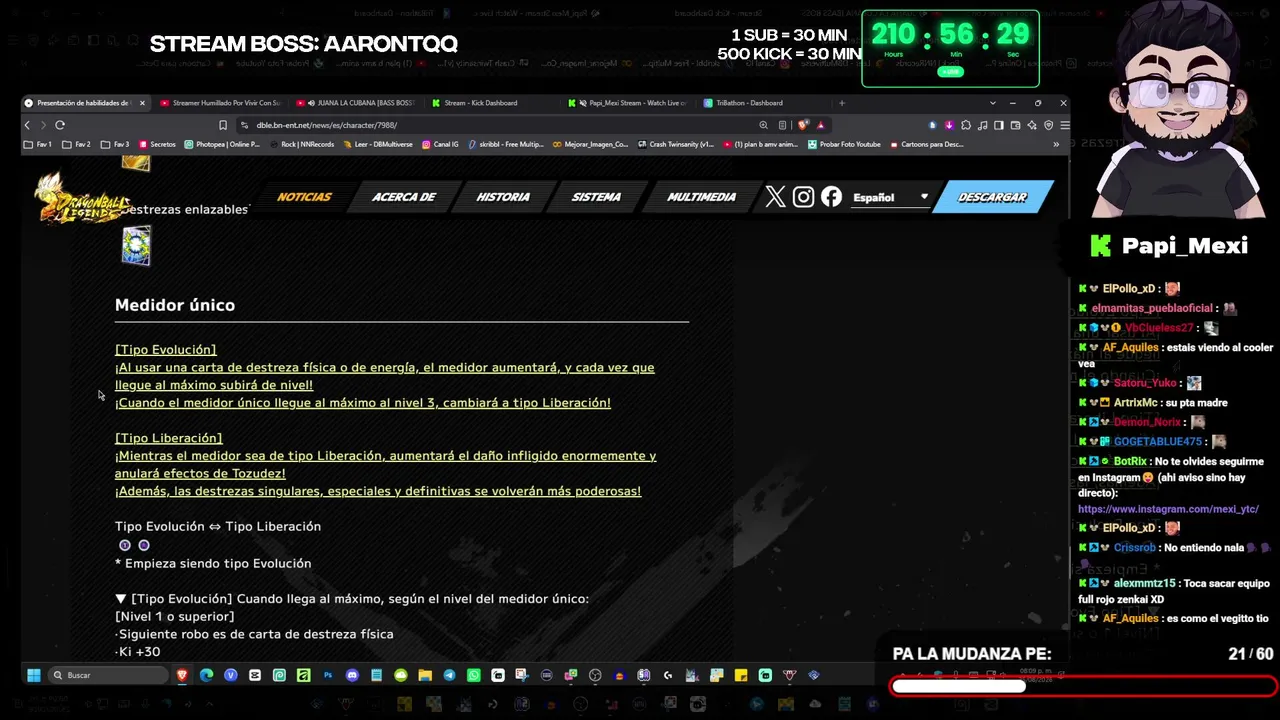Launch Brave from the taskbar

tap(182, 675)
